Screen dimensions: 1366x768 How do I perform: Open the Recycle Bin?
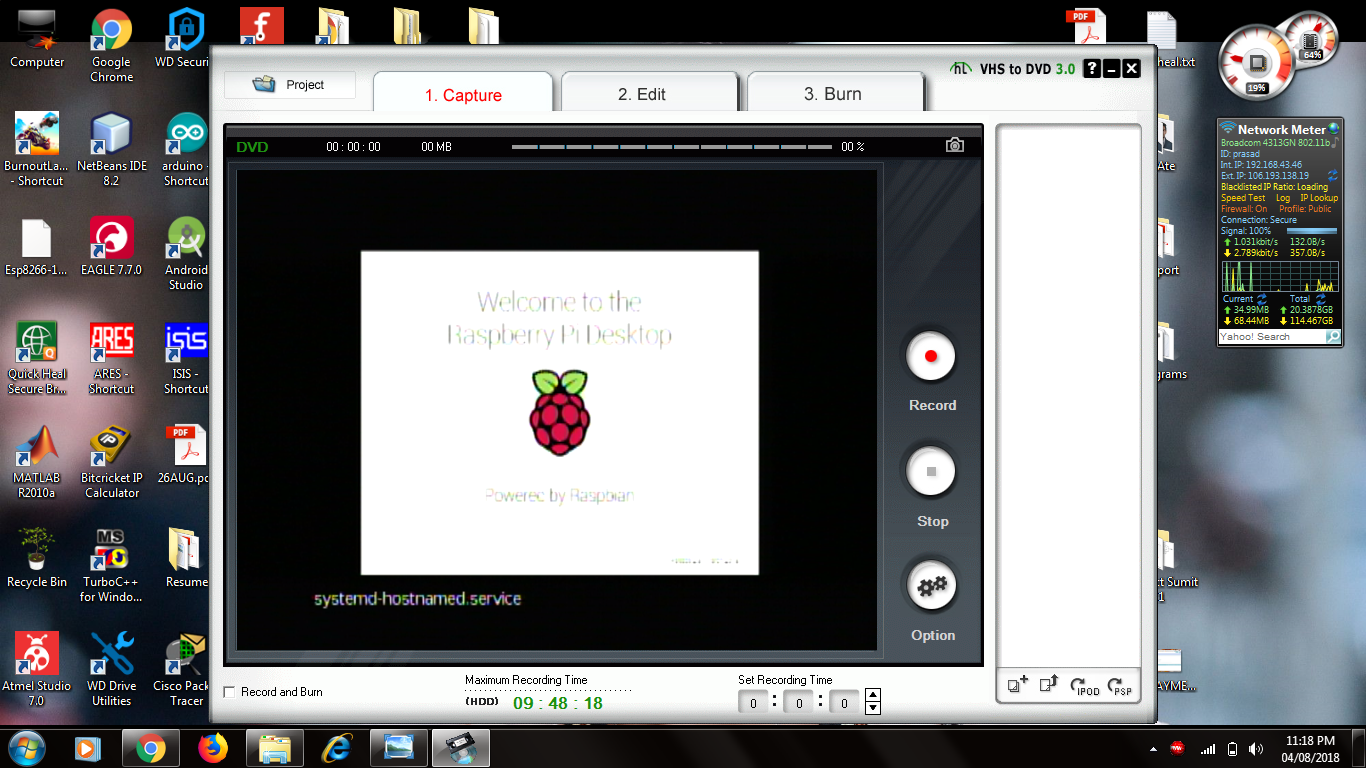pos(37,559)
